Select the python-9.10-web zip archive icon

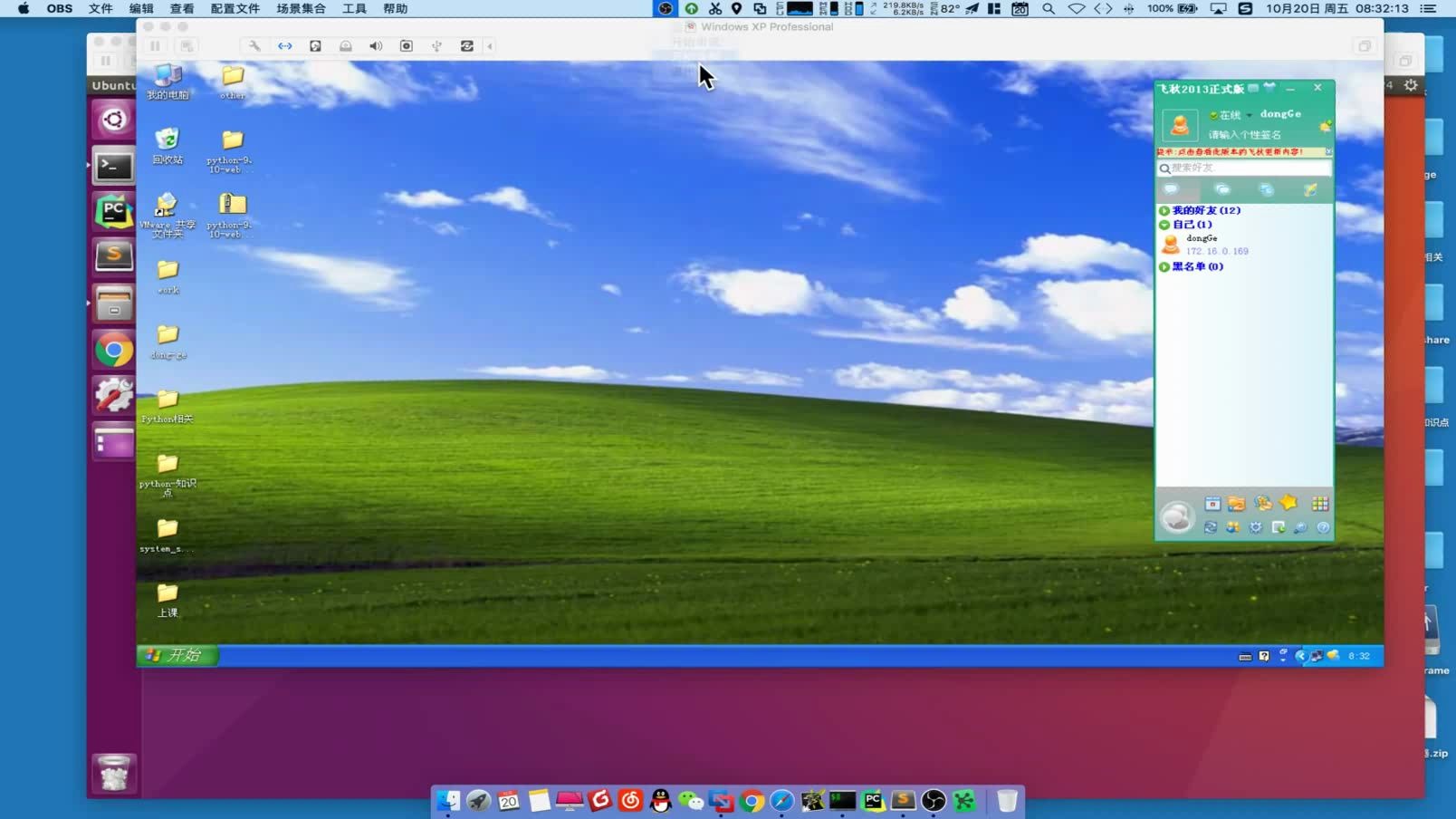point(232,216)
